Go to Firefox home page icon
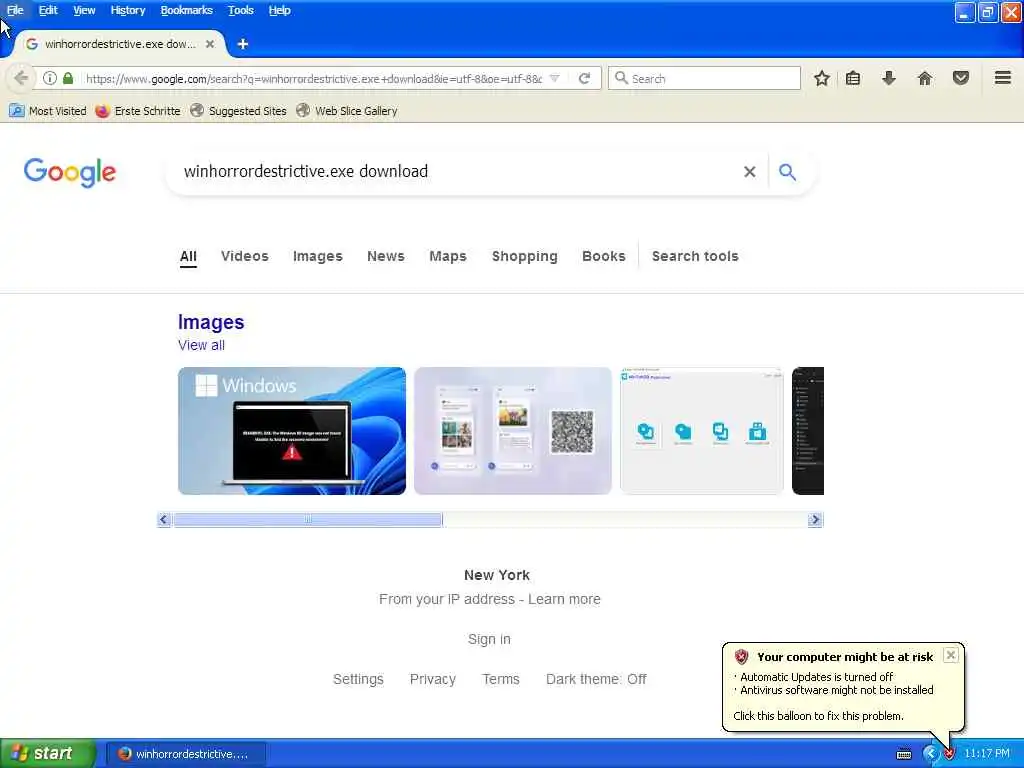This screenshot has height=768, width=1024. (x=924, y=78)
